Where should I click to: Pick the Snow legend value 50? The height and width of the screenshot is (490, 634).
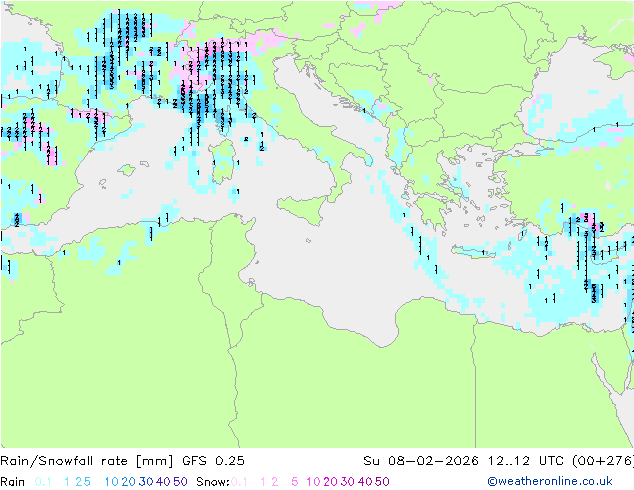tap(382, 482)
